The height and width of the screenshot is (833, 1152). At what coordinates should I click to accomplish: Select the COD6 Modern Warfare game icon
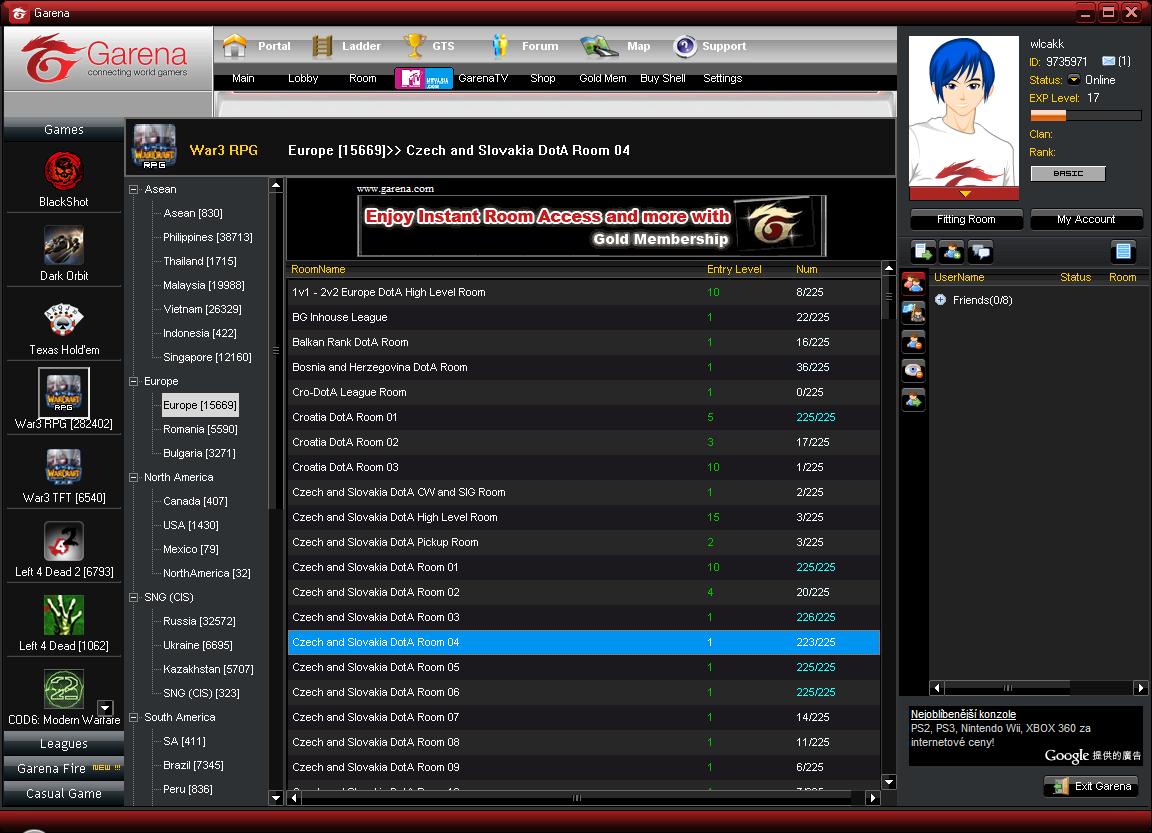point(64,689)
